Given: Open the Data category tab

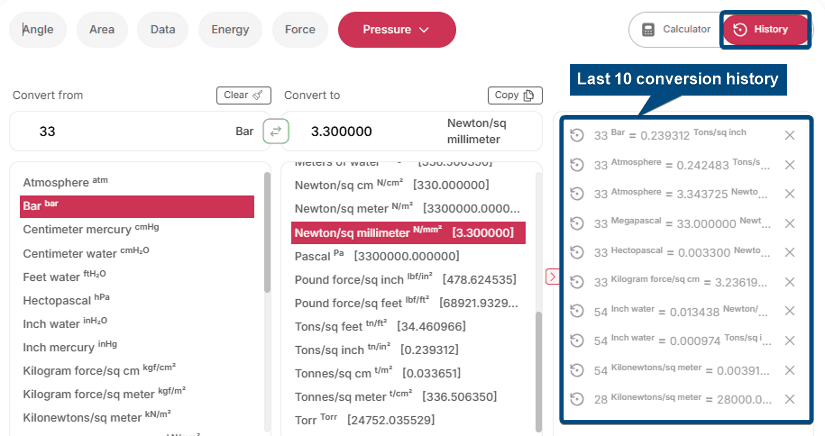Looking at the screenshot, I should tap(163, 30).
